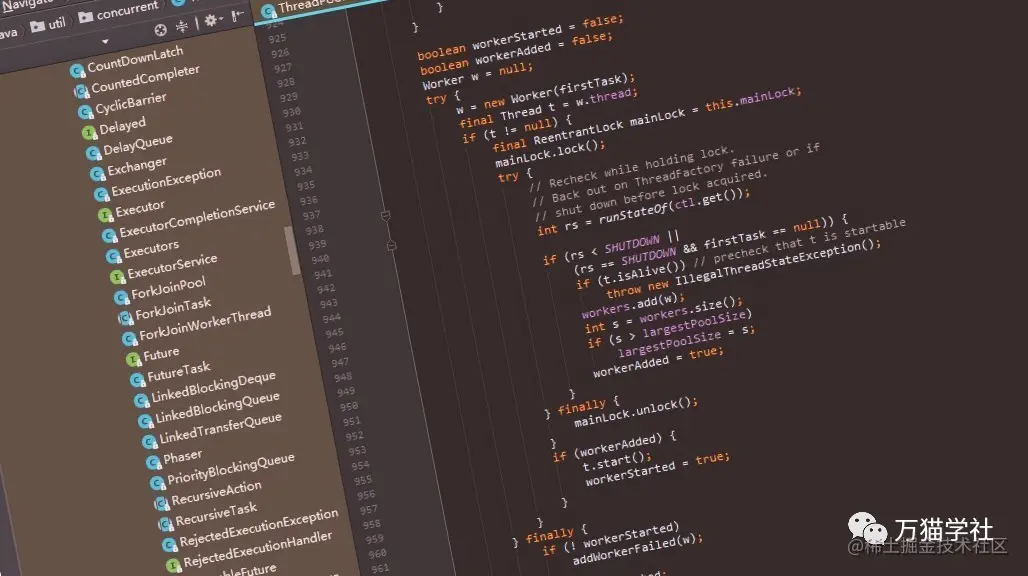The image size is (1028, 576).
Task: Click the project tree vertical scrollbar thumb
Action: [292, 250]
